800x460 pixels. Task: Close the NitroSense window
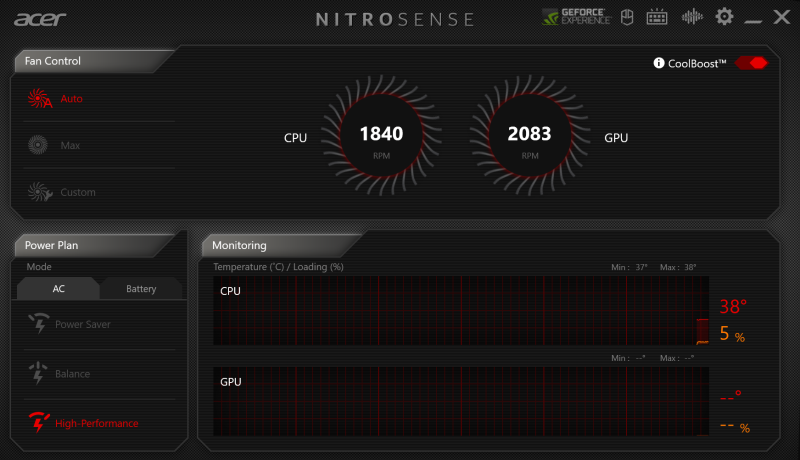click(782, 17)
